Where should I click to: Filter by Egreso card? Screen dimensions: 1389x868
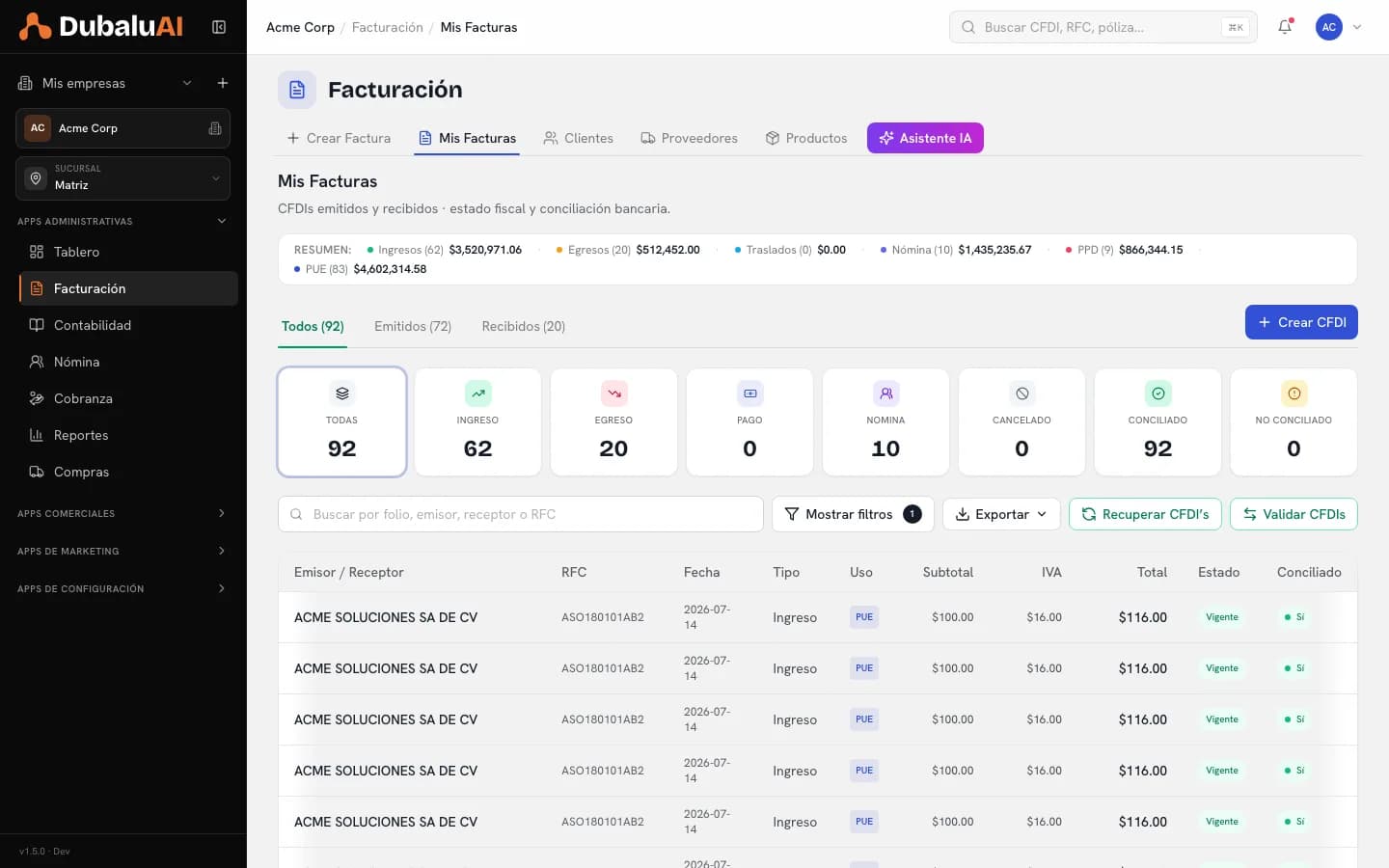pyautogui.click(x=613, y=421)
